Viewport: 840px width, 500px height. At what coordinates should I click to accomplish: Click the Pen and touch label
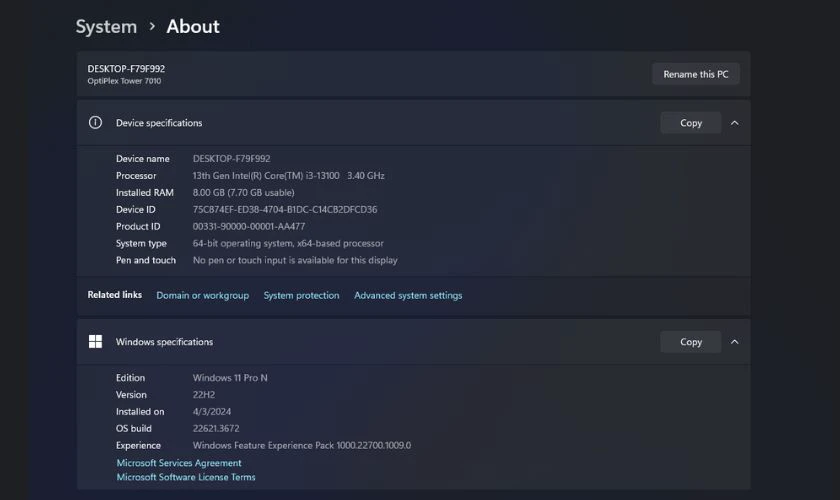(146, 260)
